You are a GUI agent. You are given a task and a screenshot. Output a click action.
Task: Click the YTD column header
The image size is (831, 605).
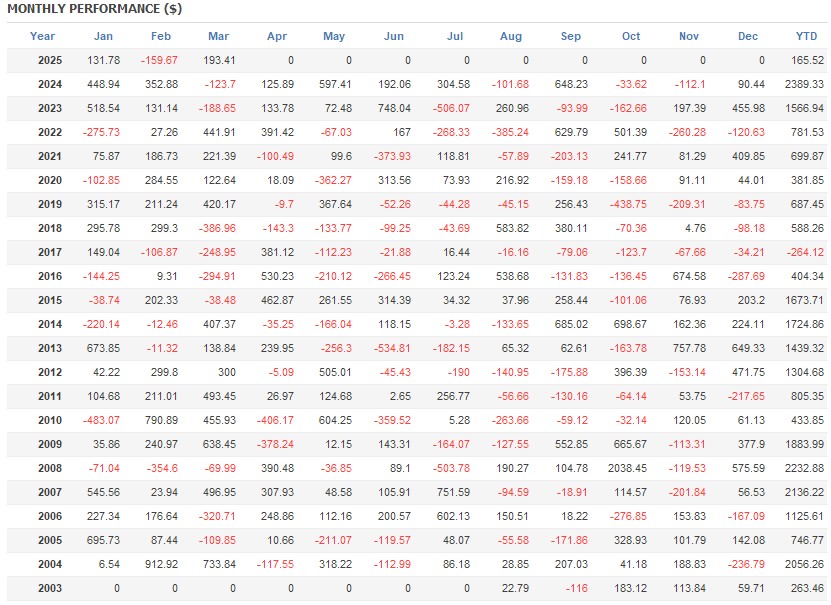[806, 36]
